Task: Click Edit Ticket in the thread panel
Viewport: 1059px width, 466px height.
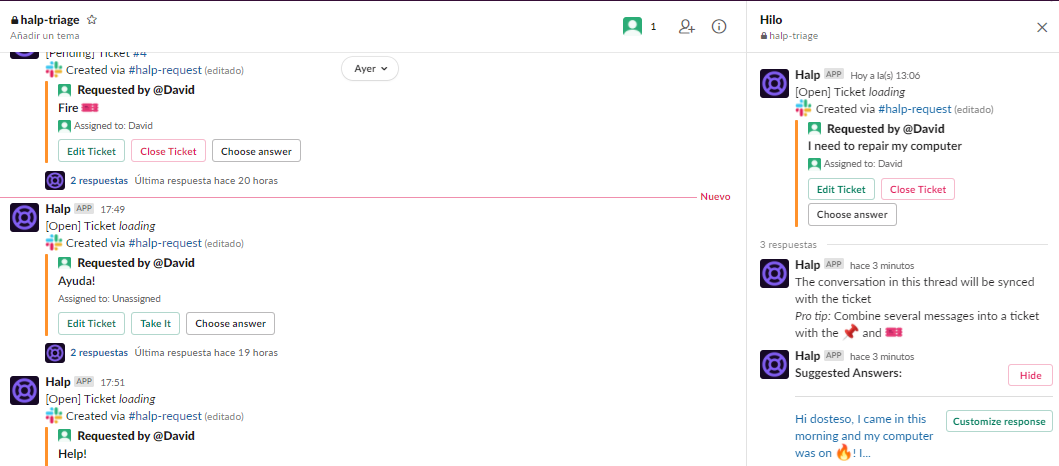Action: pos(841,189)
